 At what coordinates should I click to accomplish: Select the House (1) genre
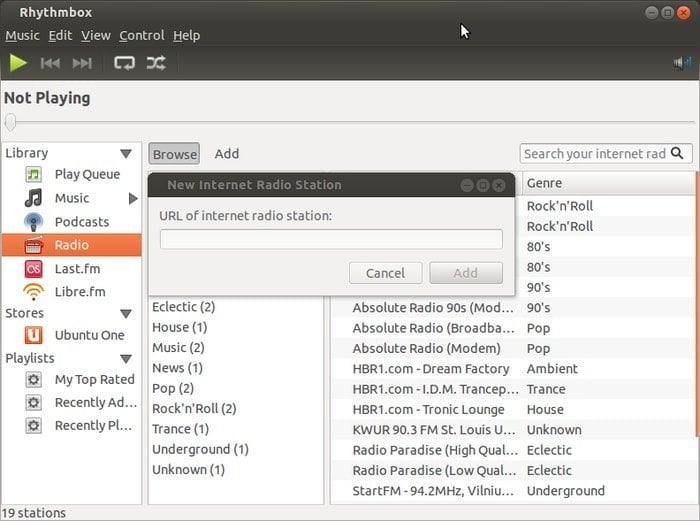point(179,327)
